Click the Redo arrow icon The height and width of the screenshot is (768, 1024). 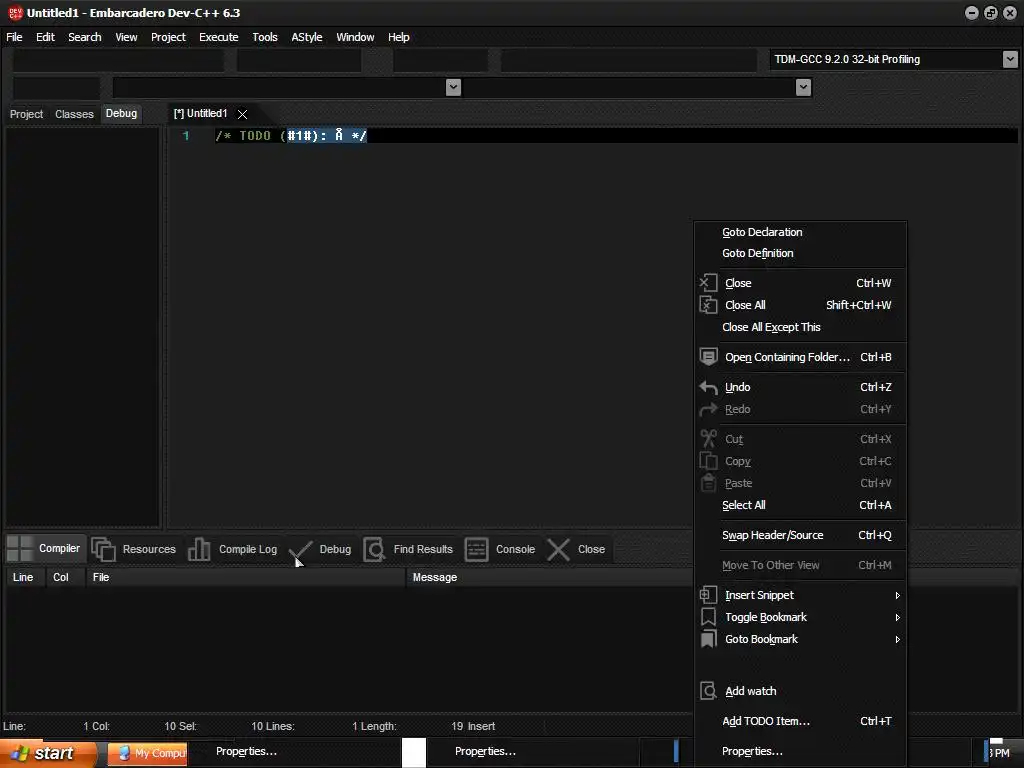tap(708, 409)
